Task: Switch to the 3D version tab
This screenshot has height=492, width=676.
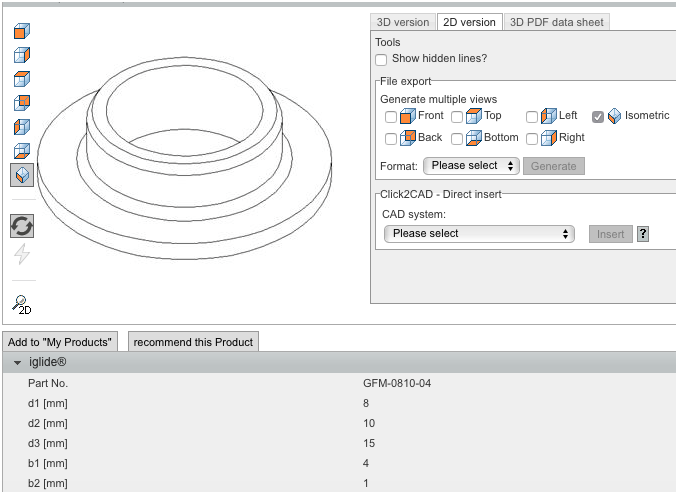Action: click(403, 22)
